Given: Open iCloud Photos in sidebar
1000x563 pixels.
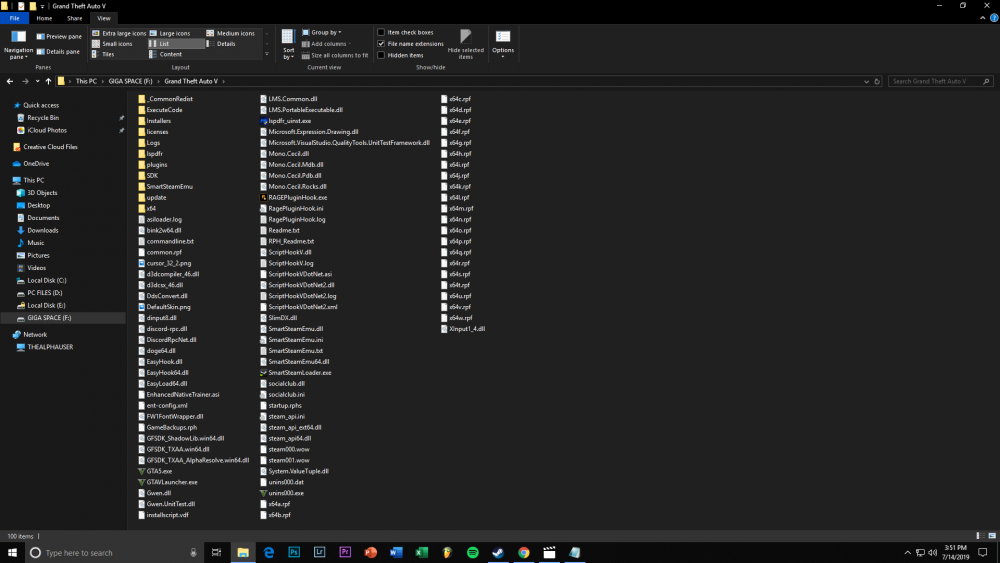Looking at the screenshot, I should [x=47, y=131].
